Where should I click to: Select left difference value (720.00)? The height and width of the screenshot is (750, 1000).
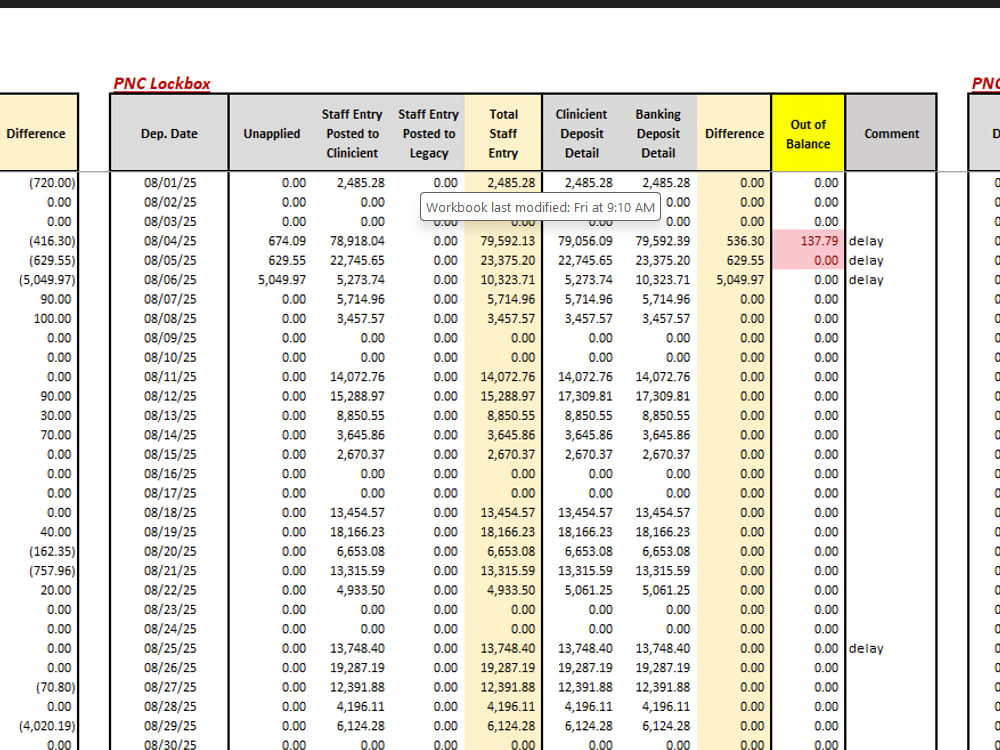[52, 182]
